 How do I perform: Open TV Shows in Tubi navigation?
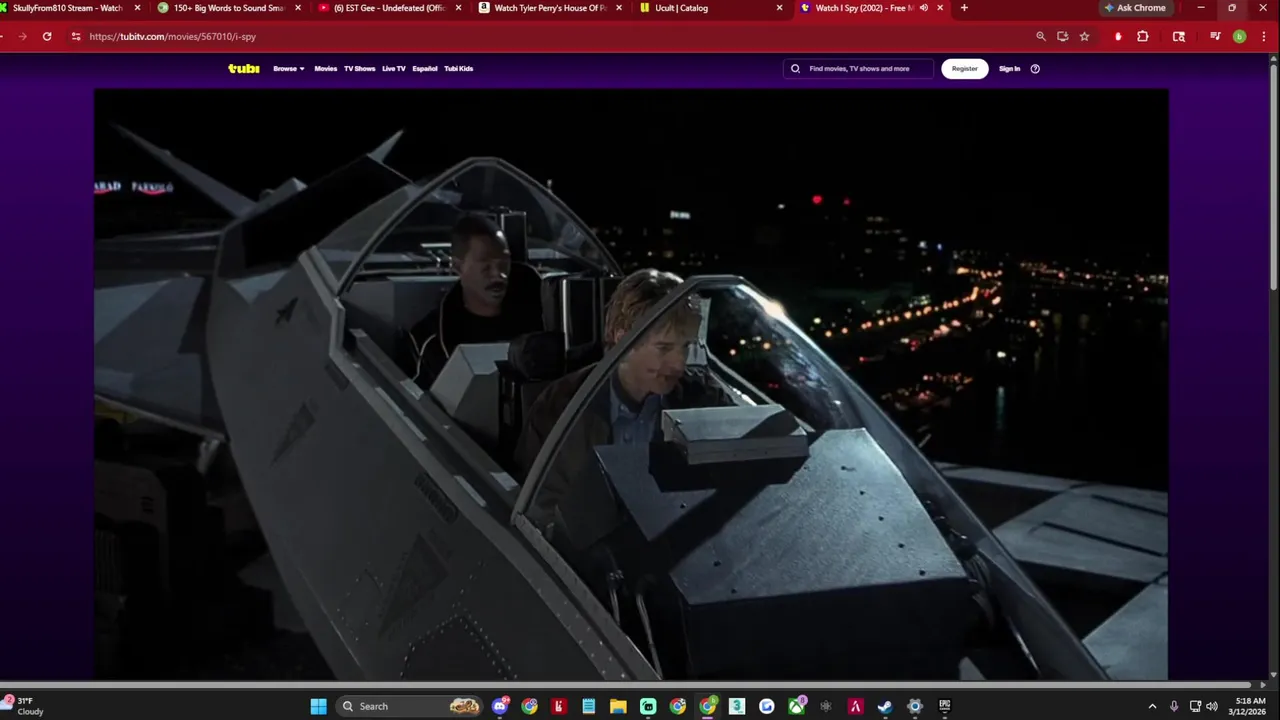(x=360, y=69)
